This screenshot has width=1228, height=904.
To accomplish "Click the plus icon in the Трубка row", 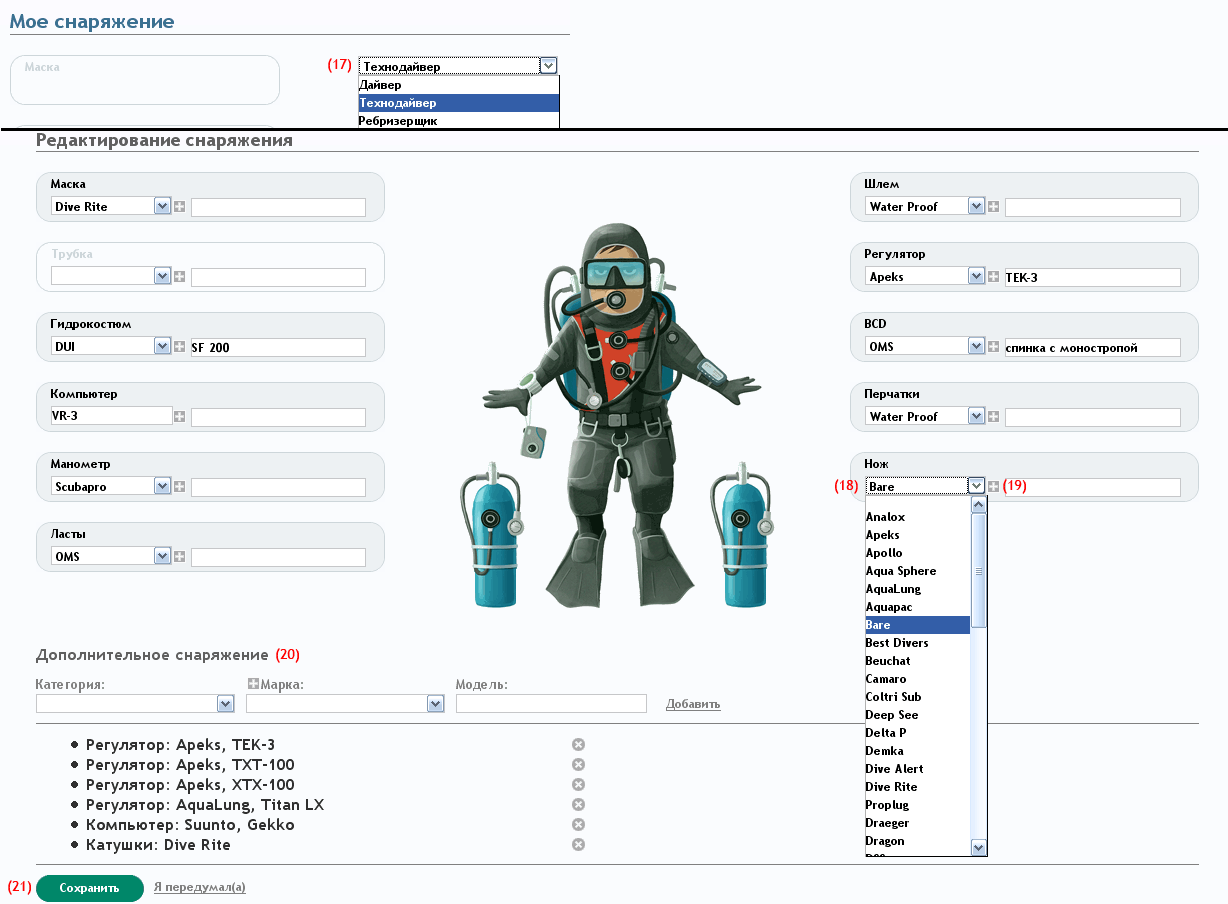I will pos(180,277).
